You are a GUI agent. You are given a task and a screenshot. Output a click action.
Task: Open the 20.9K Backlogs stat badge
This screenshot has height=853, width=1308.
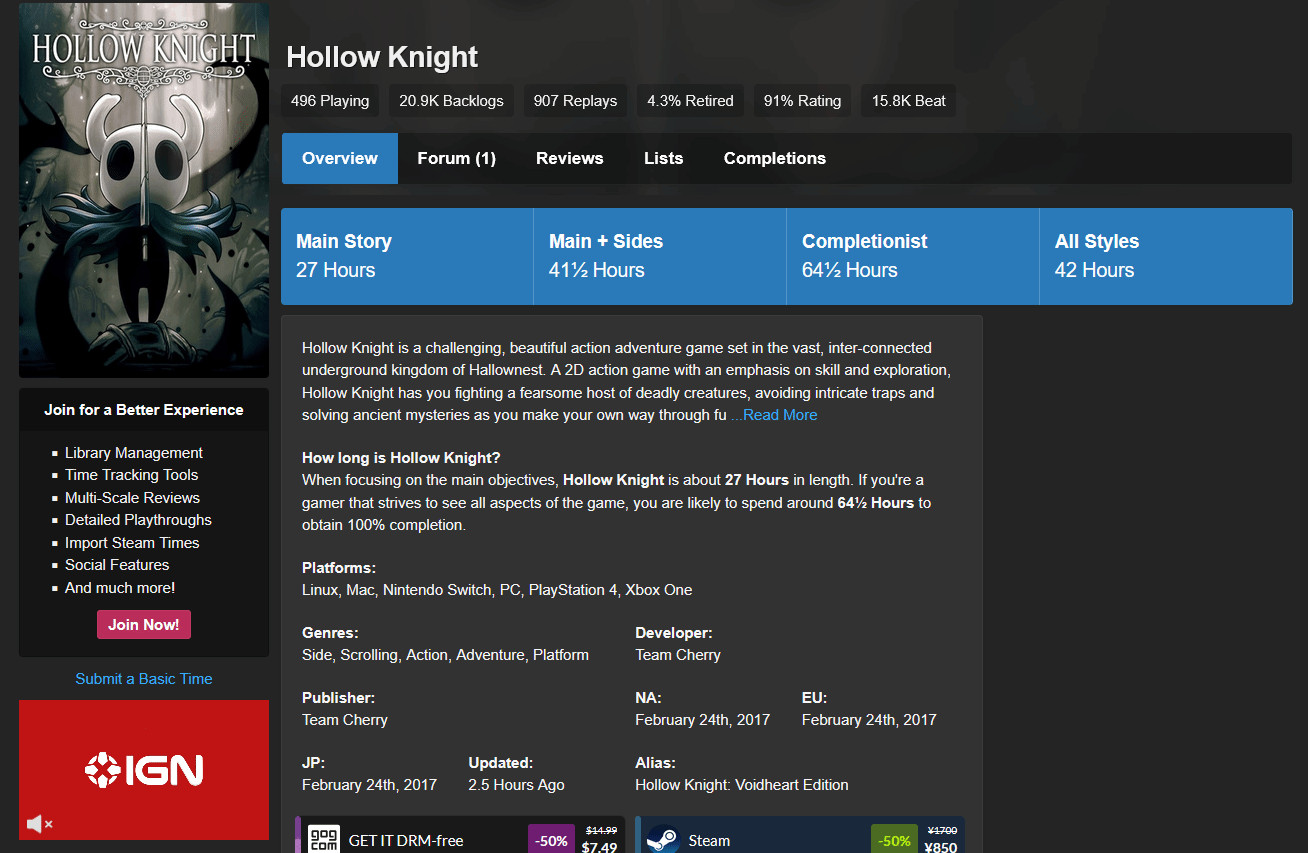pos(451,101)
